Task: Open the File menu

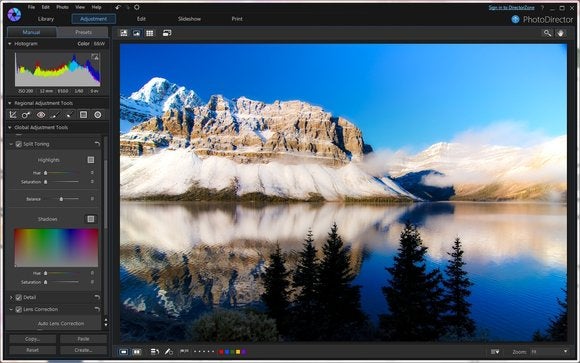Action: pos(31,7)
